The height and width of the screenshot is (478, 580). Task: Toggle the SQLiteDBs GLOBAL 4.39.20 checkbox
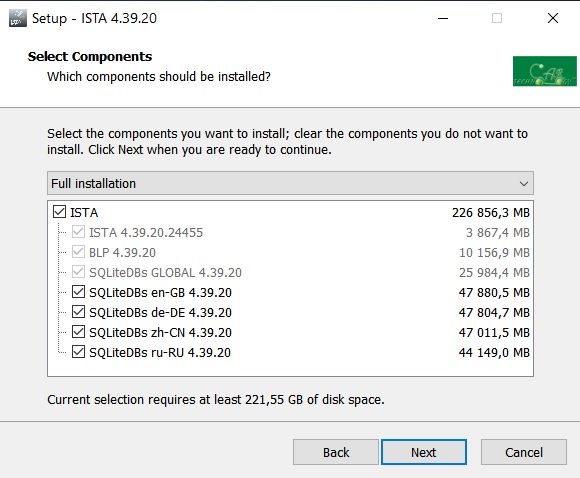point(78,272)
